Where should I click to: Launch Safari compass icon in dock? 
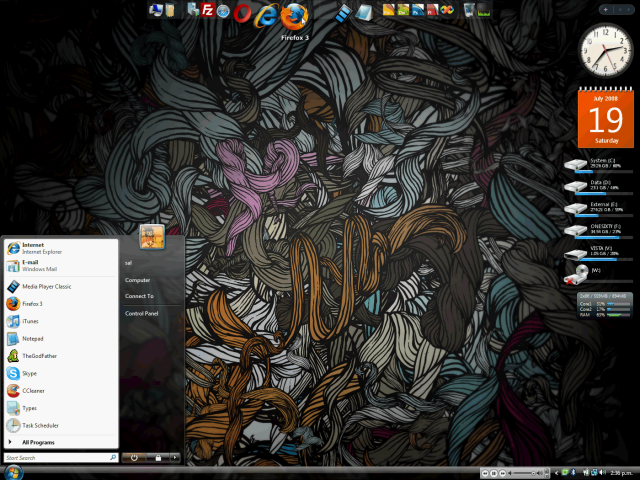coord(223,11)
